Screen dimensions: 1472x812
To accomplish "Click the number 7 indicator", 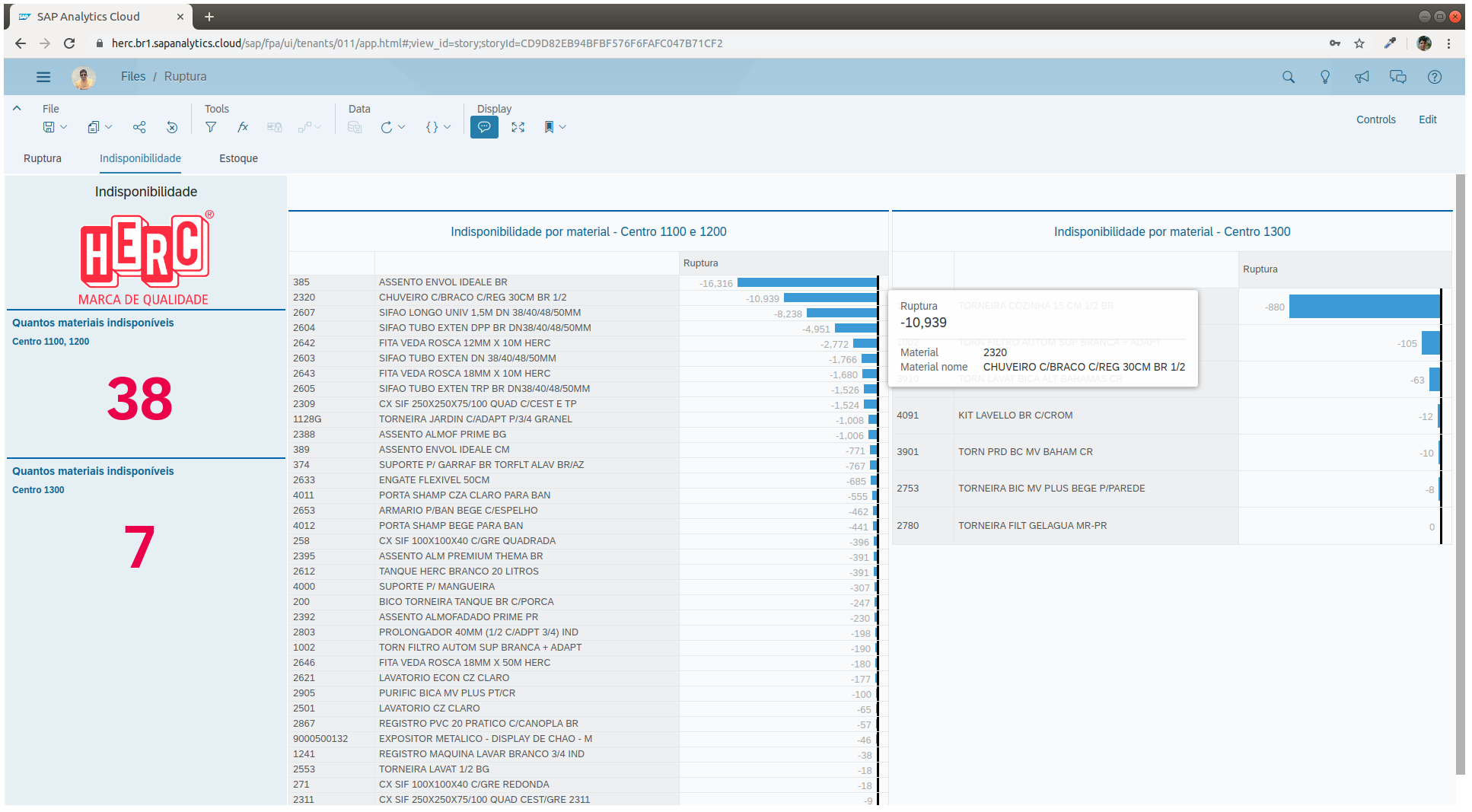I will [x=140, y=547].
